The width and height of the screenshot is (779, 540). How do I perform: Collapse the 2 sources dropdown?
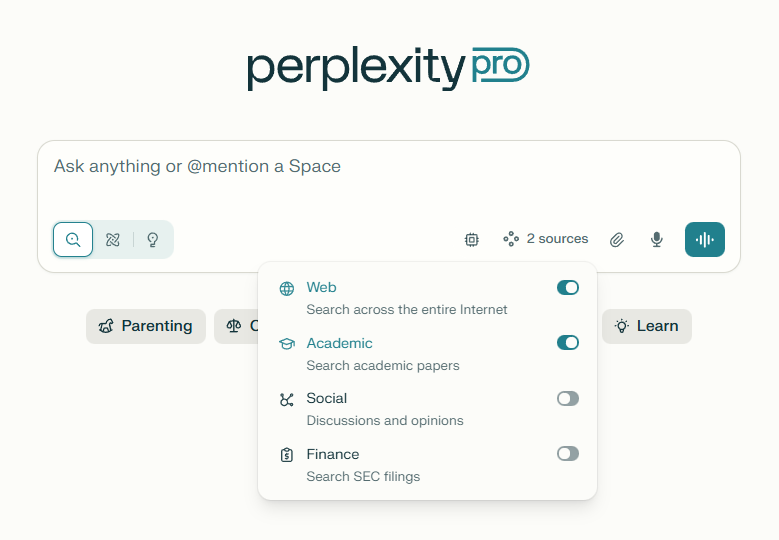pos(546,239)
